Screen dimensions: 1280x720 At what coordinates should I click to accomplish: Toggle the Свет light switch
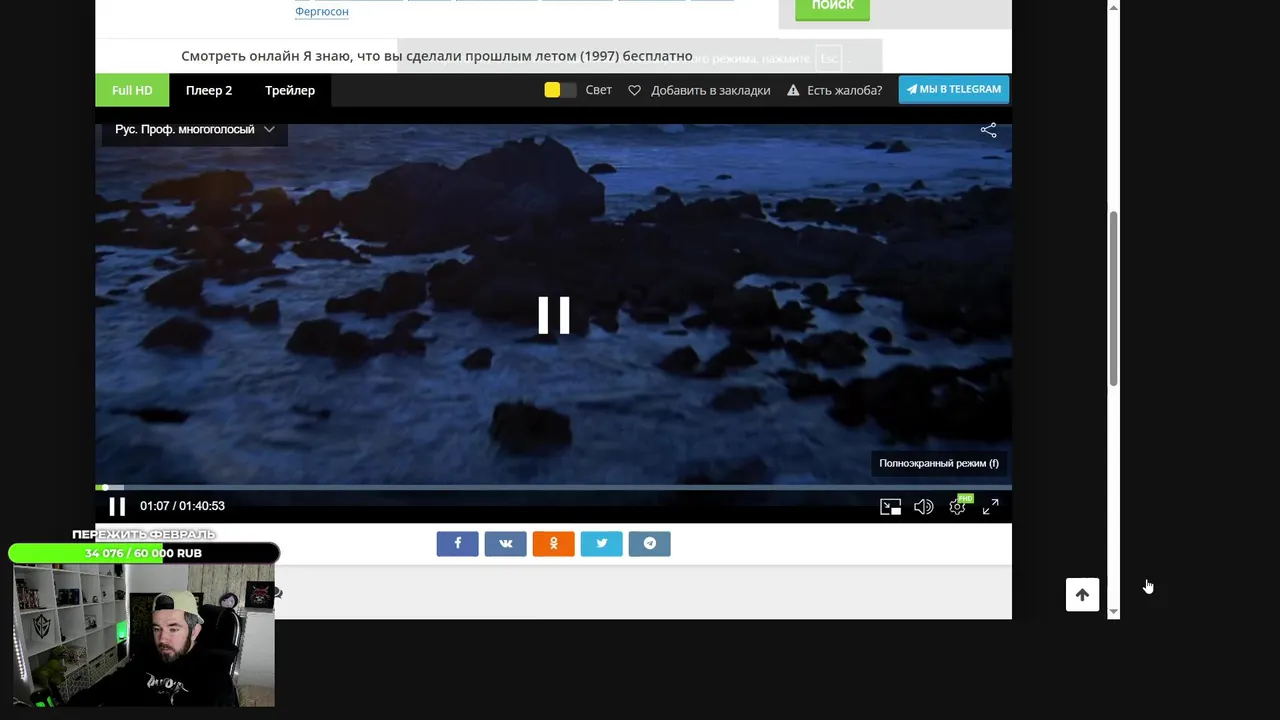point(560,90)
